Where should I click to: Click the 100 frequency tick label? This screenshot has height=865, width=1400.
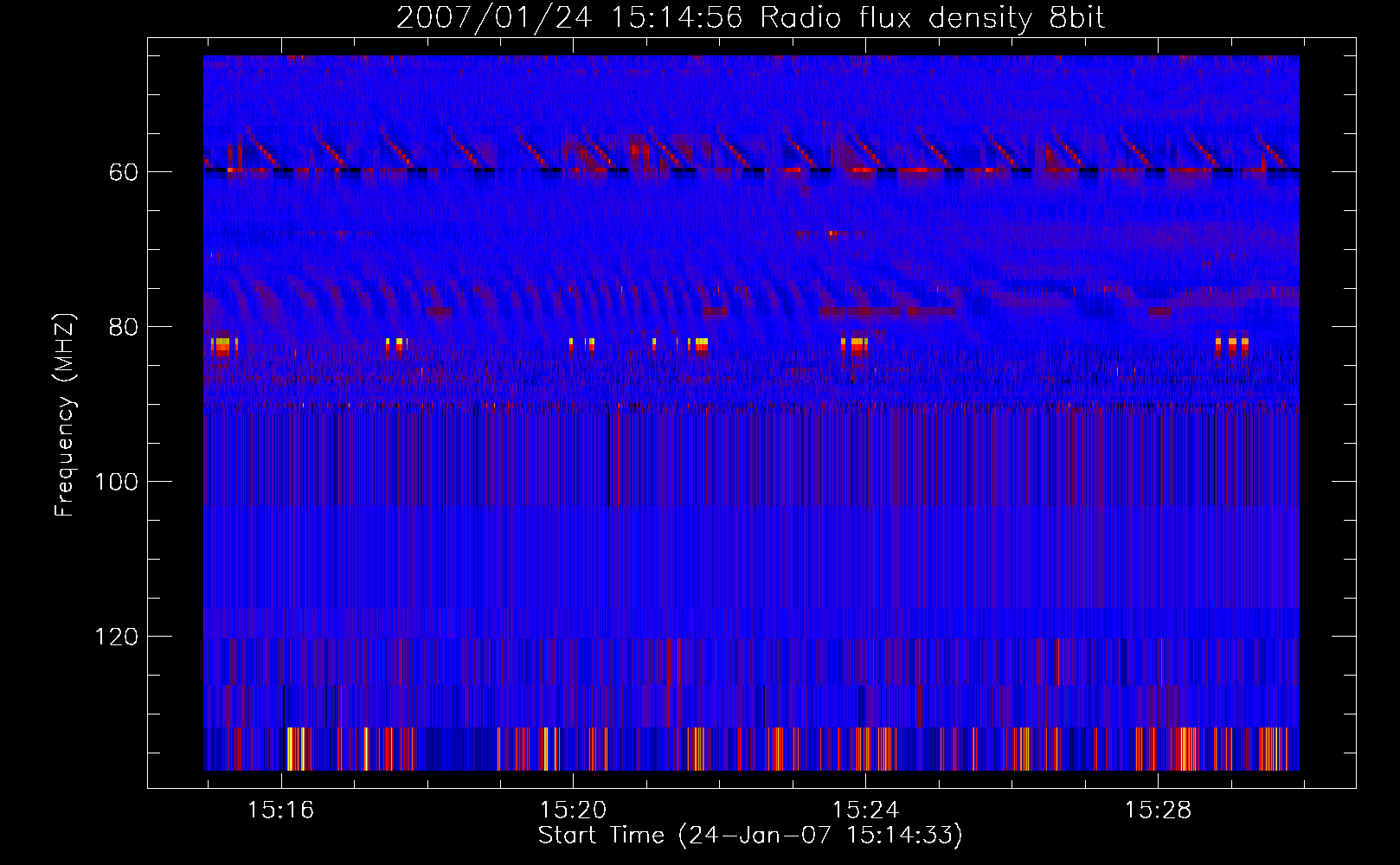(x=116, y=482)
